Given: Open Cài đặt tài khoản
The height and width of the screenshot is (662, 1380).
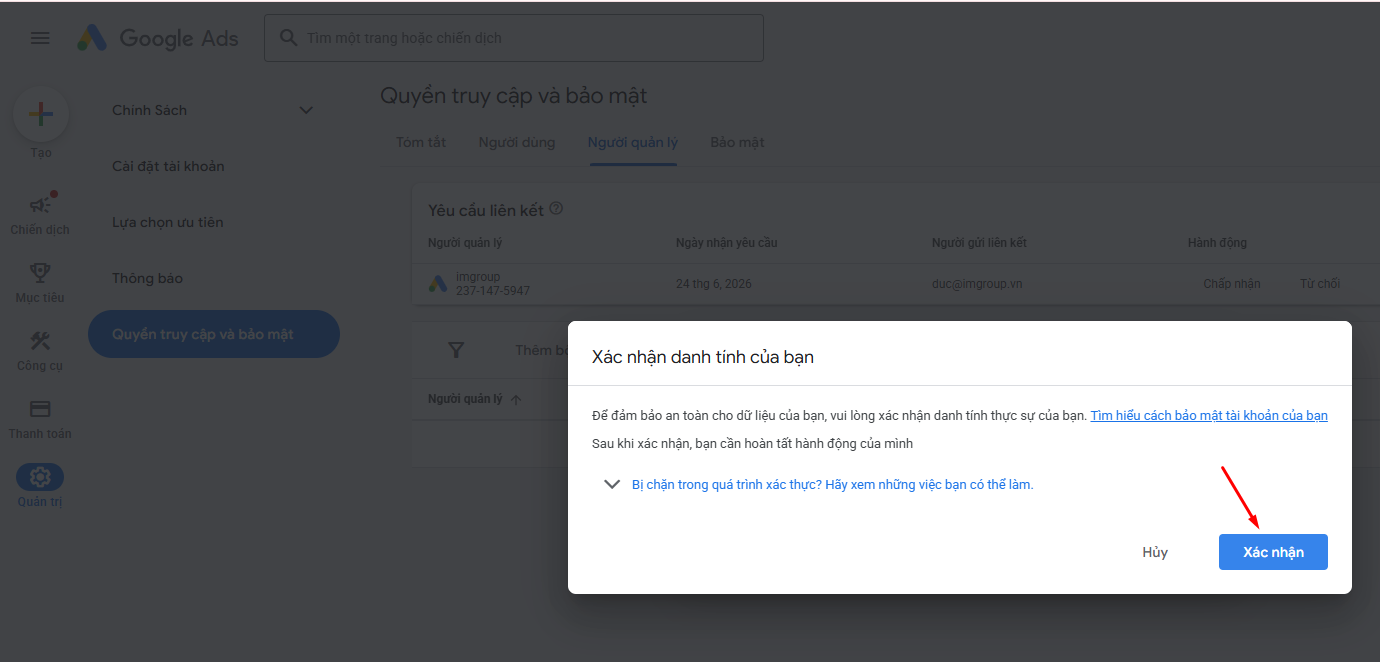Looking at the screenshot, I should [x=168, y=166].
